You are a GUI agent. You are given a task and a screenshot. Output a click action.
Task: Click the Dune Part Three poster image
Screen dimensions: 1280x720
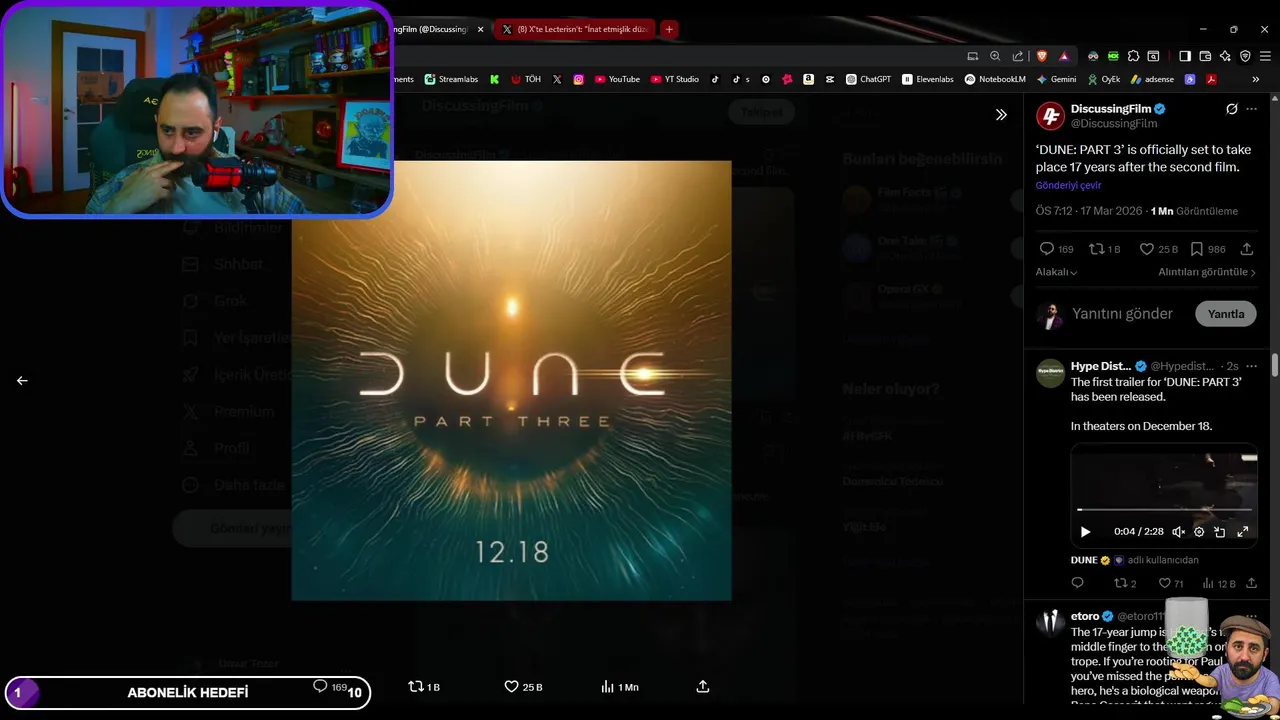pyautogui.click(x=511, y=380)
